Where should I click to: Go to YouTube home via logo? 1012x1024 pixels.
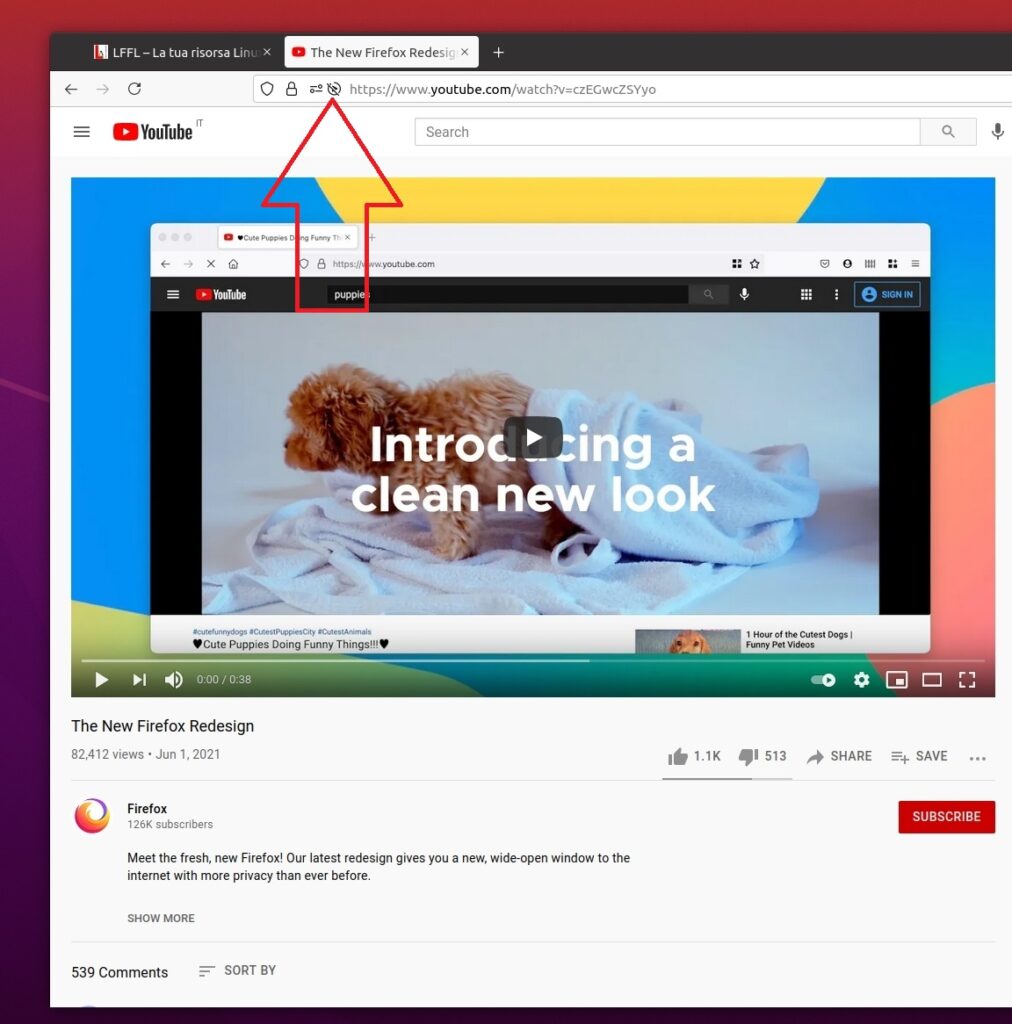(x=153, y=132)
